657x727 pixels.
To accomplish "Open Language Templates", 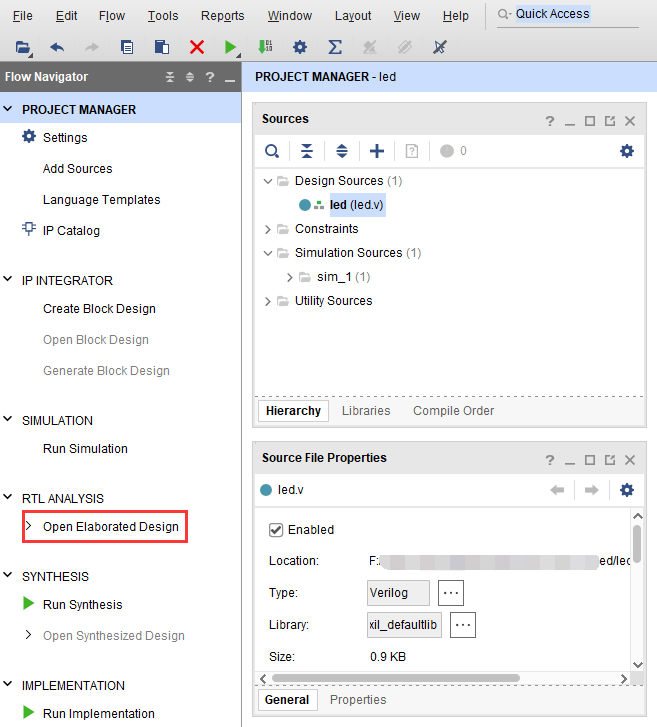I will (x=102, y=200).
